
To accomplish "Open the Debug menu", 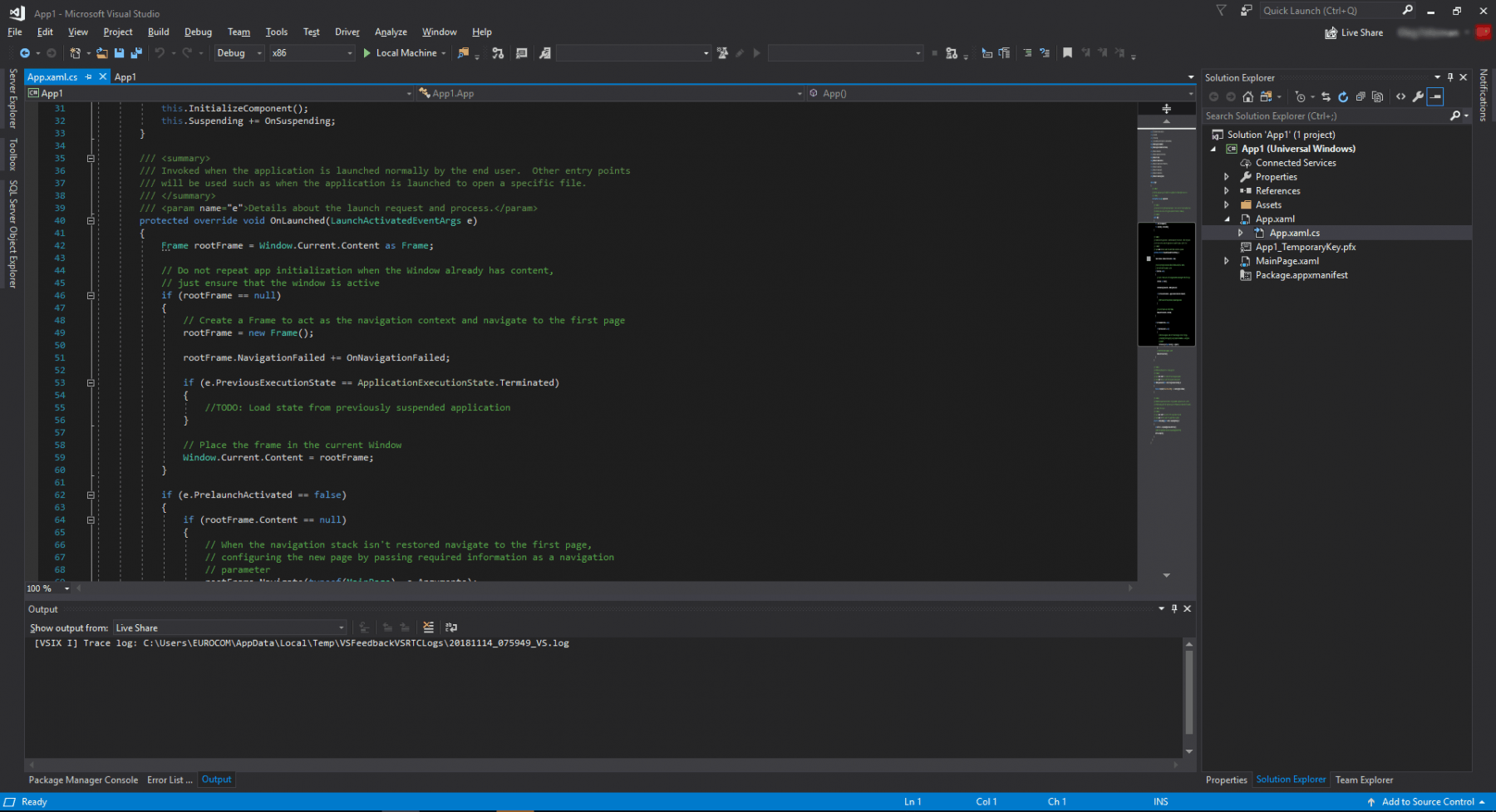I will tap(198, 32).
